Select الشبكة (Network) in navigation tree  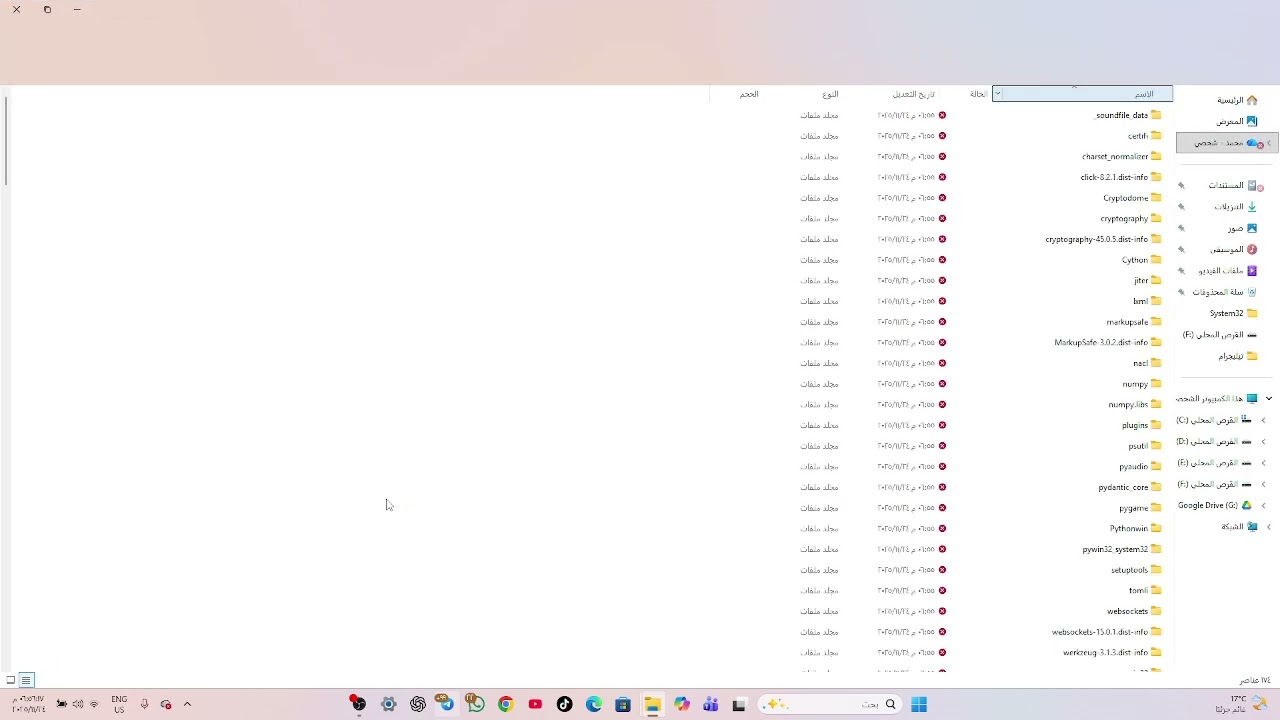pos(1240,526)
